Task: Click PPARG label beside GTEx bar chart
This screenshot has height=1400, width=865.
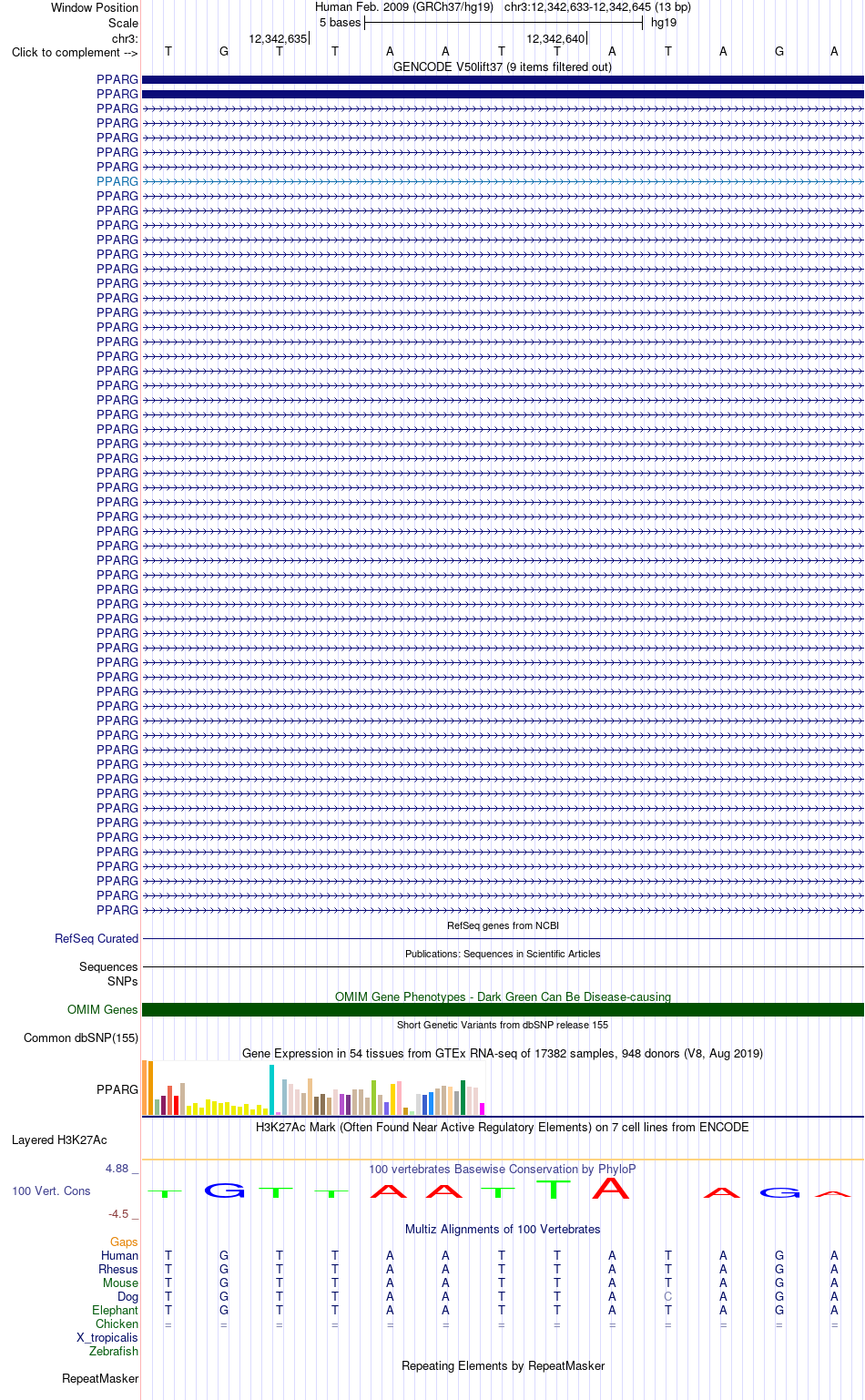Action: [117, 1089]
